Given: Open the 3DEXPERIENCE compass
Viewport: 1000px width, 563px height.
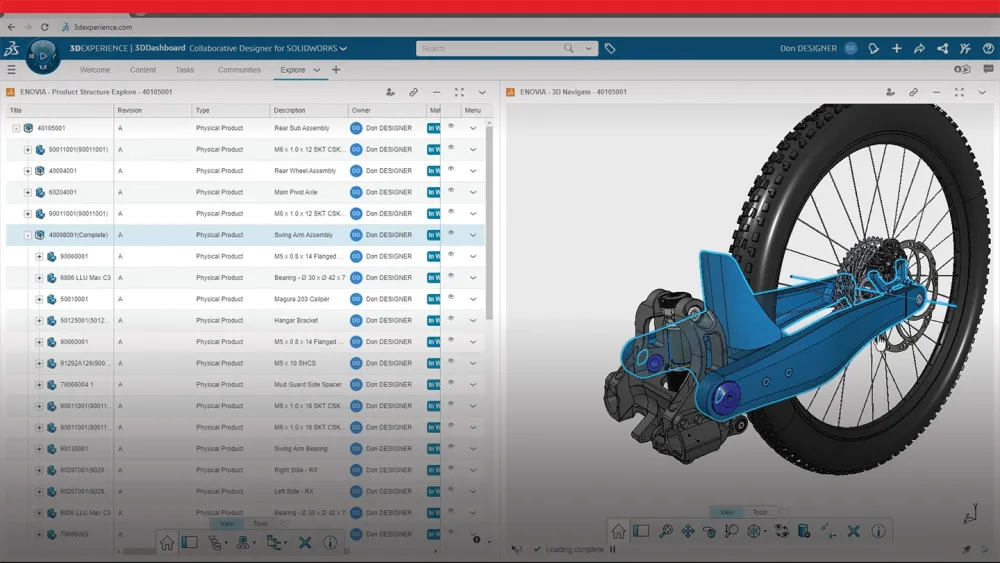Looking at the screenshot, I should (43, 57).
